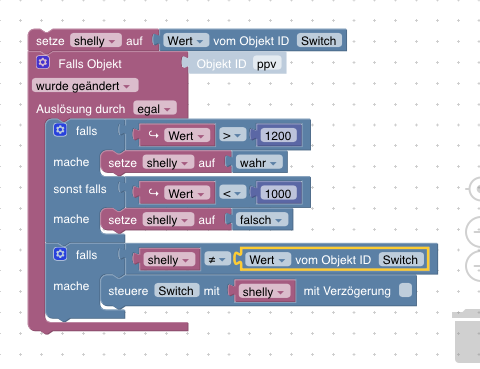
Task: Open the wahr boolean dropdown
Action: pos(259,163)
